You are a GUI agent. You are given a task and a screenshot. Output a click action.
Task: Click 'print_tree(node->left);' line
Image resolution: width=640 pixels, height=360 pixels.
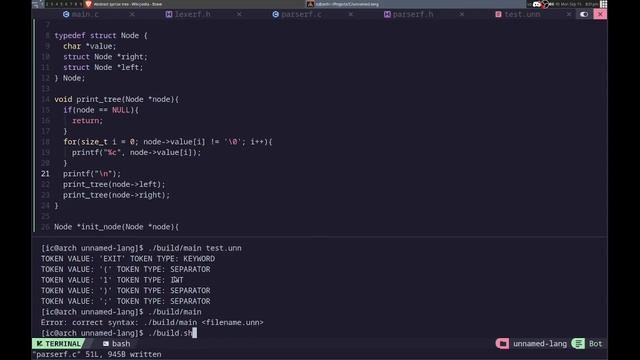[x=114, y=184]
